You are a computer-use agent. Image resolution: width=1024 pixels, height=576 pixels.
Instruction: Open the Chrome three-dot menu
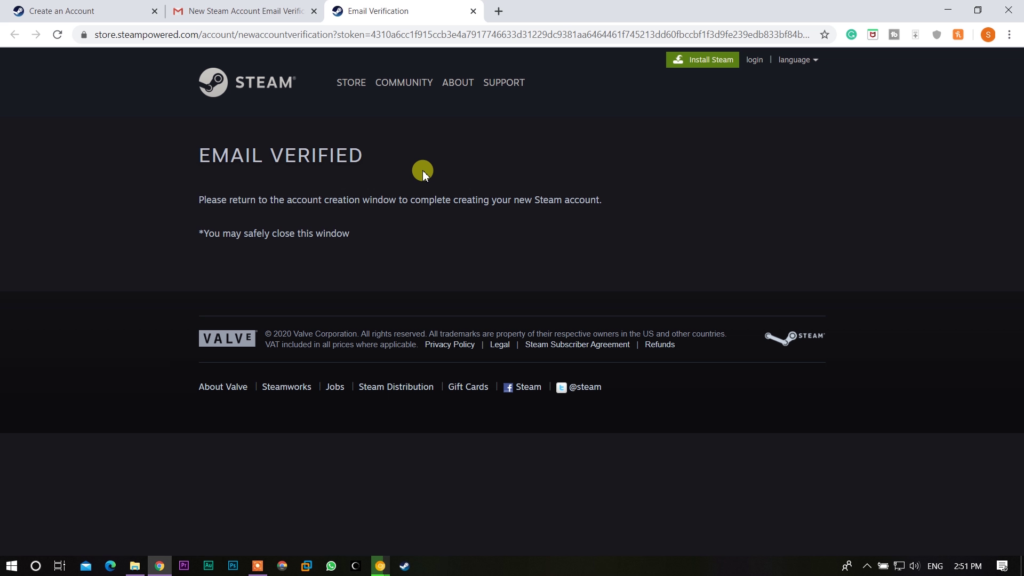1009,35
